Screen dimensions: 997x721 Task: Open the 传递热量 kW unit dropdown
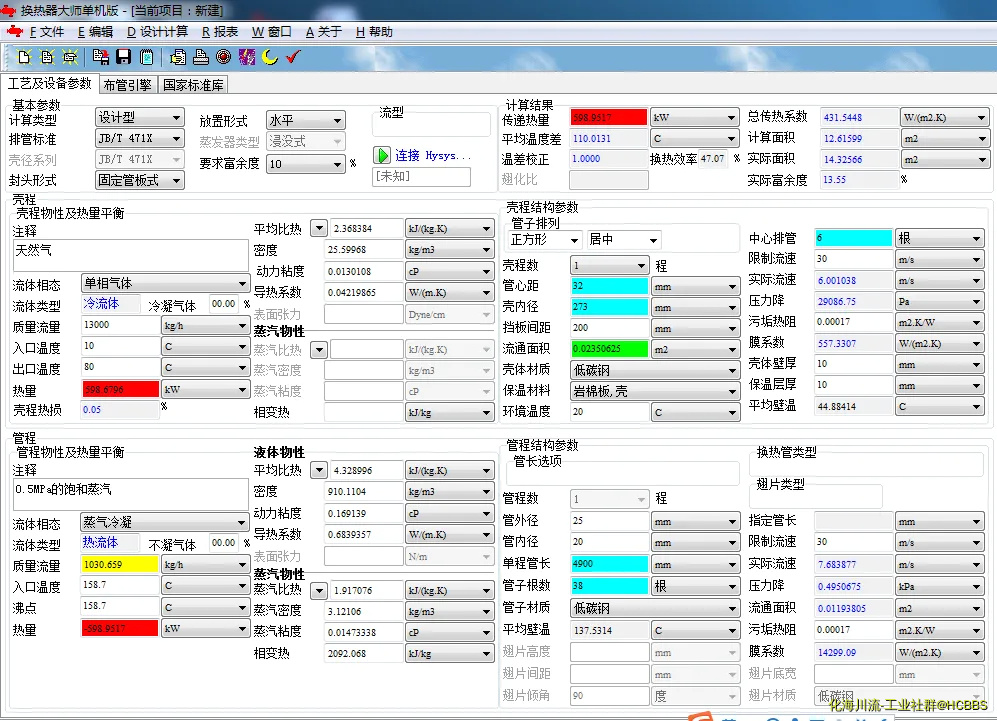(x=694, y=117)
